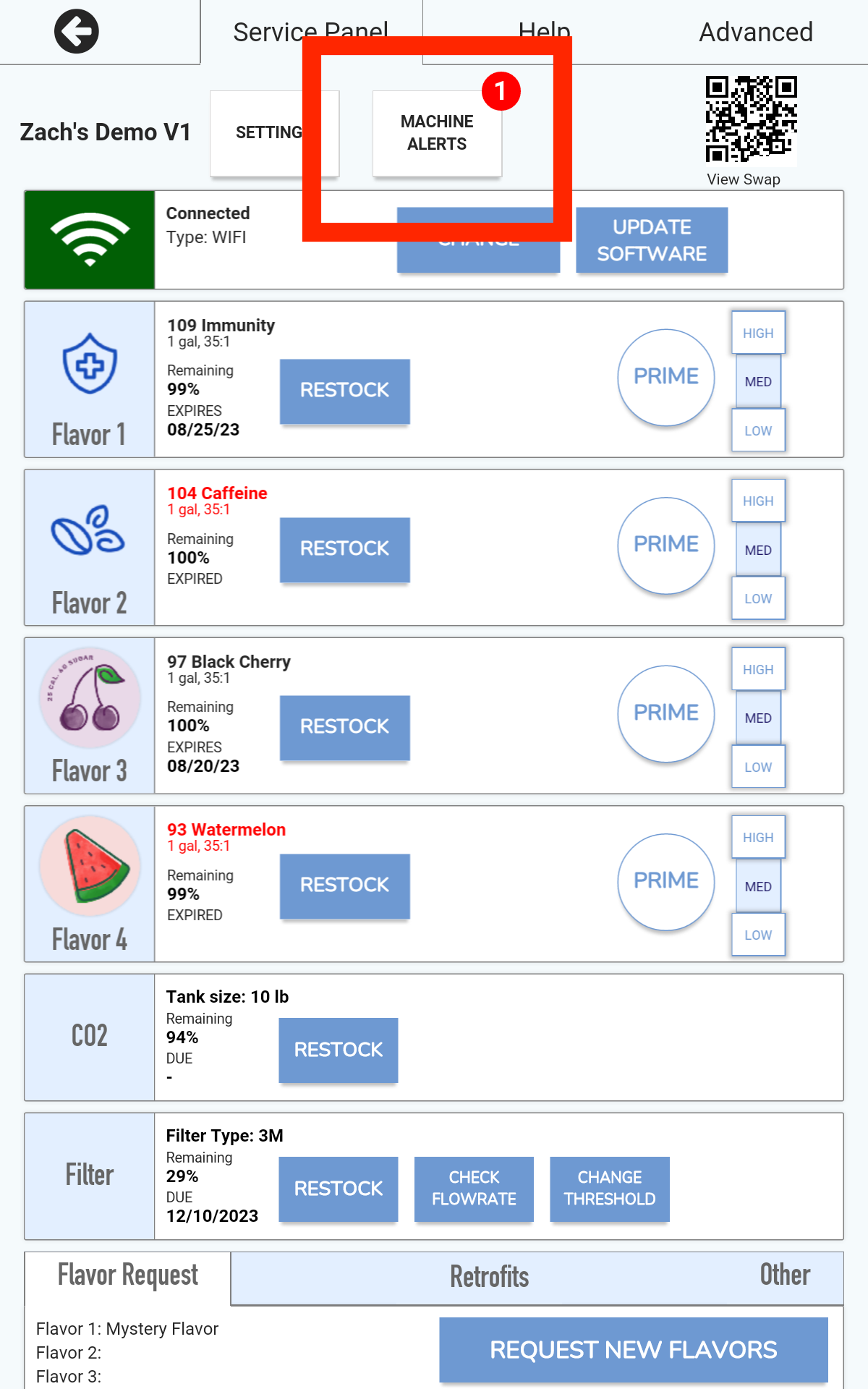Click Check Flowrate for the filter
The image size is (868, 1389).
point(474,1189)
